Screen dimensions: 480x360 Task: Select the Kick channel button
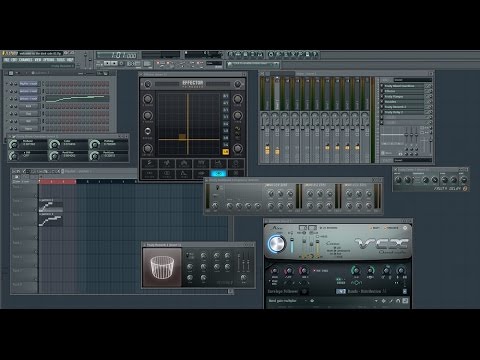coord(29,106)
